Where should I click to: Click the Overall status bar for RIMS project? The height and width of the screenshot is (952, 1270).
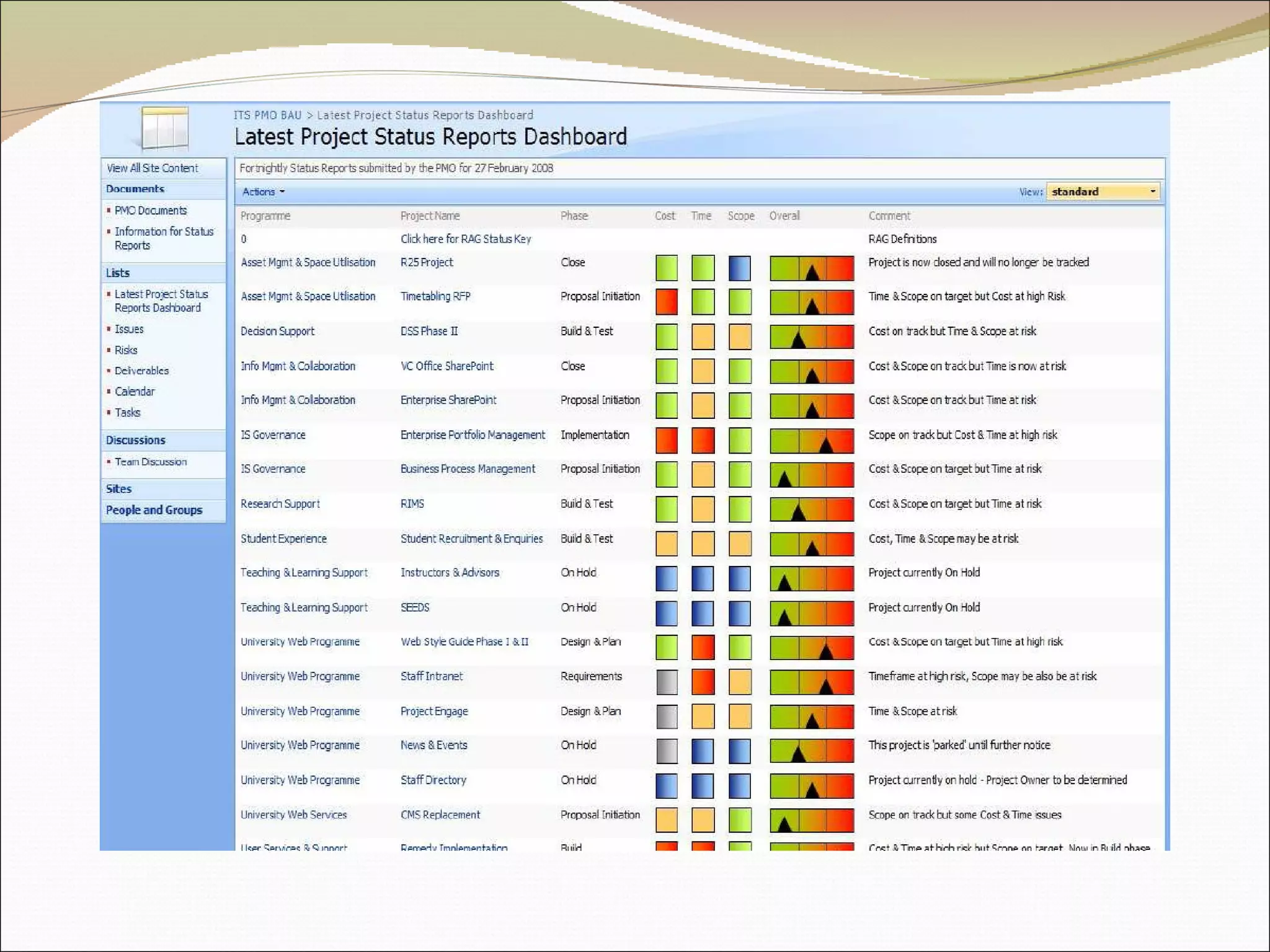(x=812, y=509)
